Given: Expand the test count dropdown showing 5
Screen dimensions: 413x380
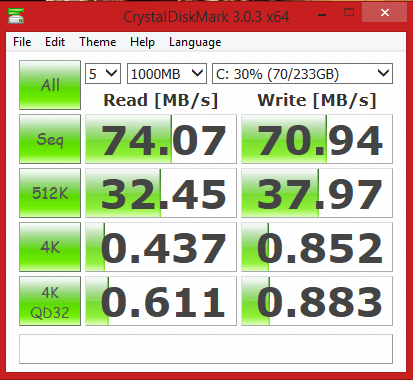Looking at the screenshot, I should (x=103, y=74).
